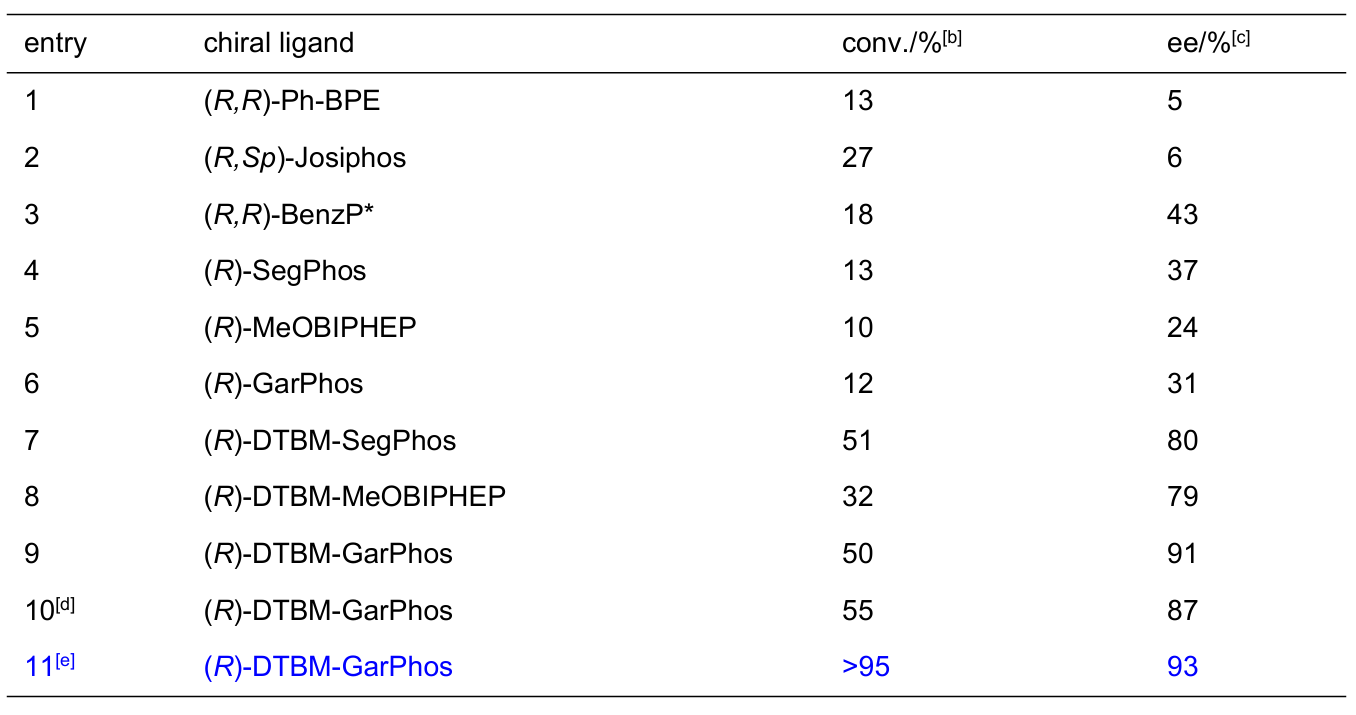Screen dimensions: 1356x715
Task: Click the "chiral ligand" column header
Action: [x=278, y=44]
